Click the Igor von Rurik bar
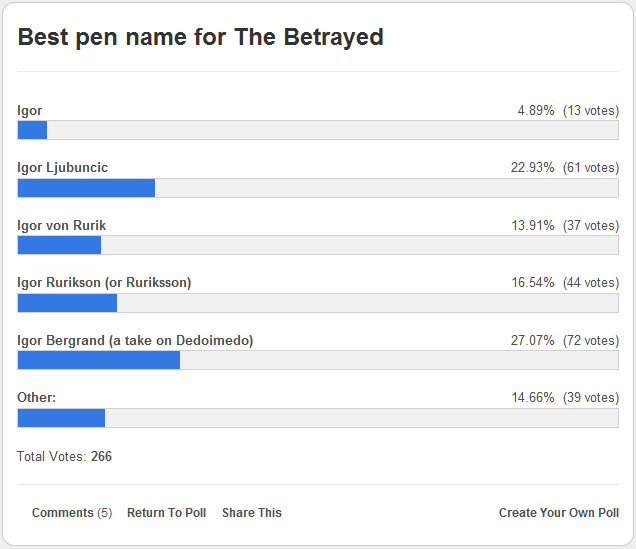The width and height of the screenshot is (636, 549). (318, 245)
